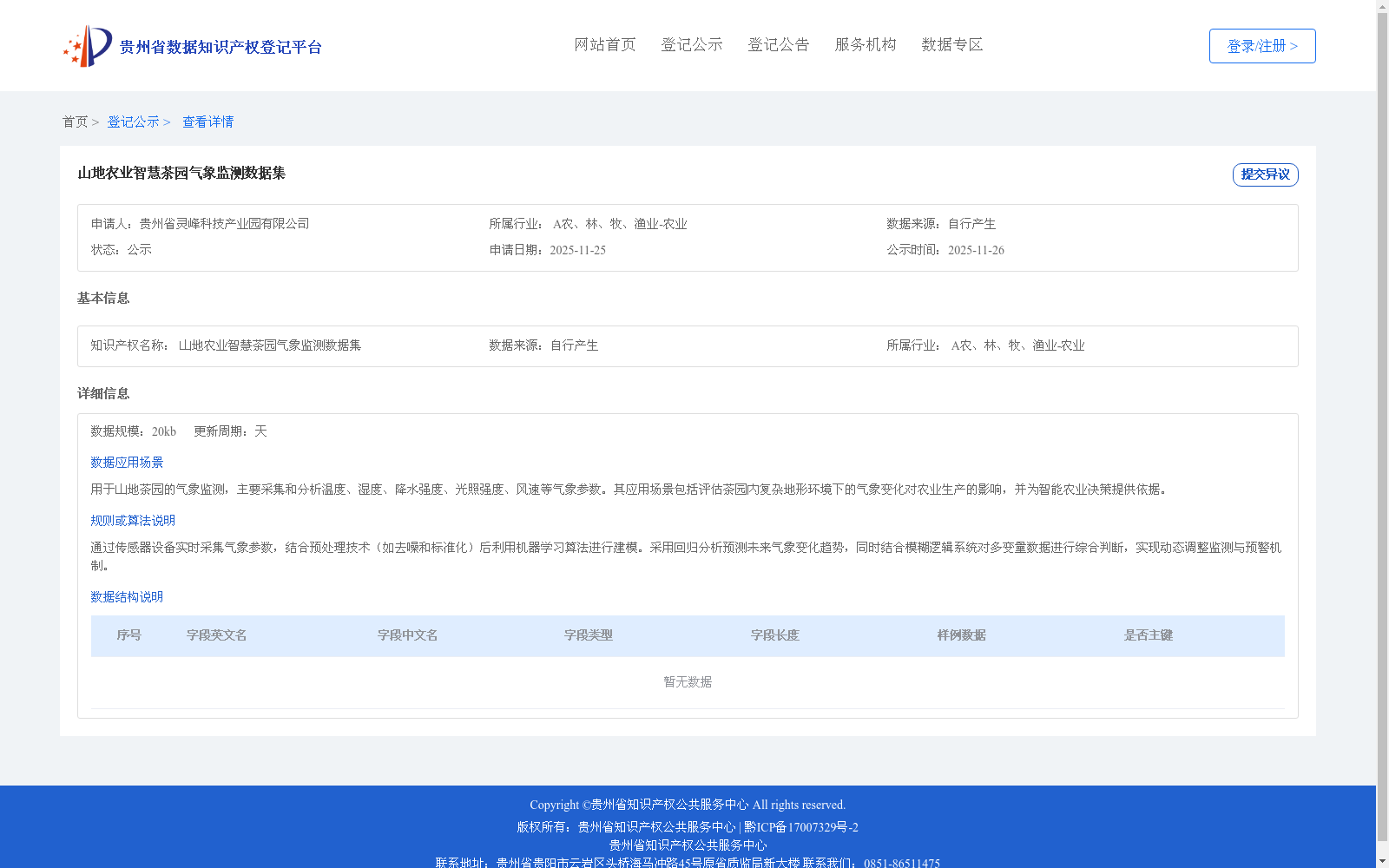Click the 暂无数据 empty table message
The width and height of the screenshot is (1389, 868).
tap(688, 682)
